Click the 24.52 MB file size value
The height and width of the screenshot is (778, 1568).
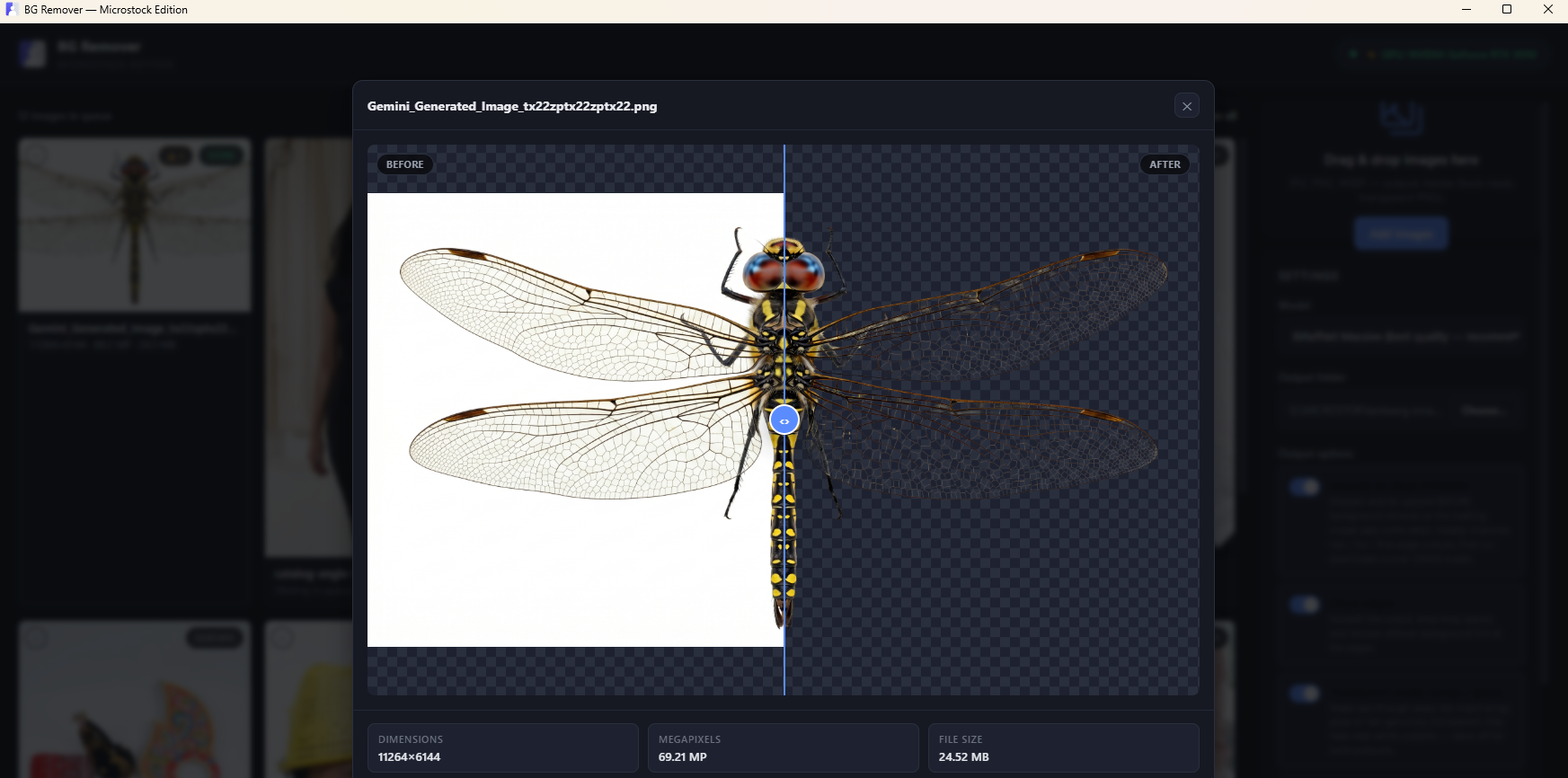(x=963, y=757)
